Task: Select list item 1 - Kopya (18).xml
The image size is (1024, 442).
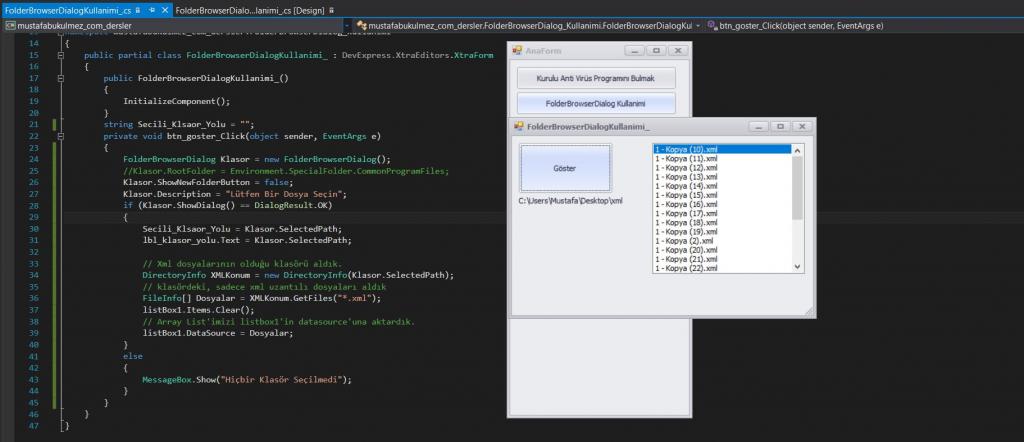Action: [x=722, y=222]
